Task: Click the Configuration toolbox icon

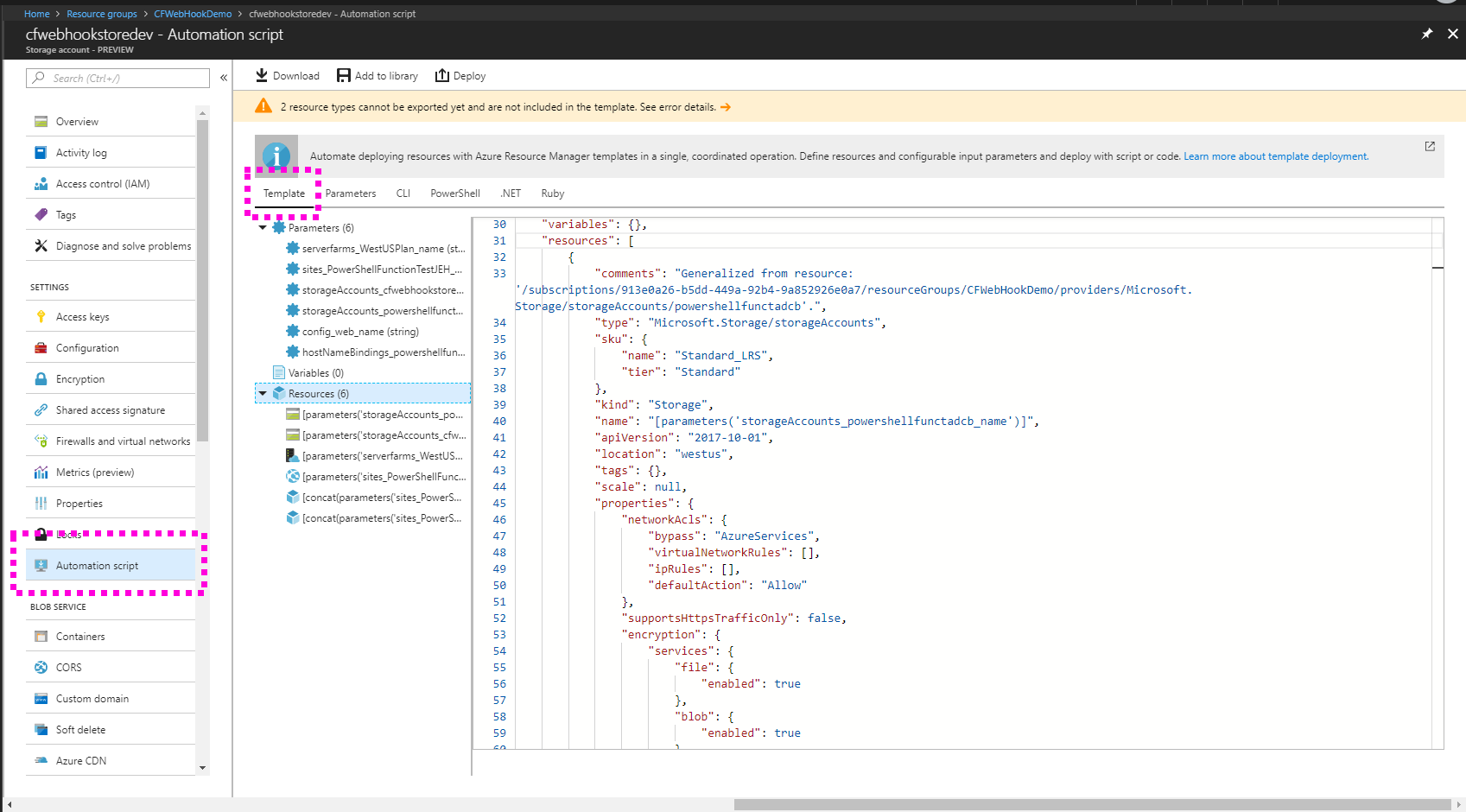Action: (x=41, y=348)
